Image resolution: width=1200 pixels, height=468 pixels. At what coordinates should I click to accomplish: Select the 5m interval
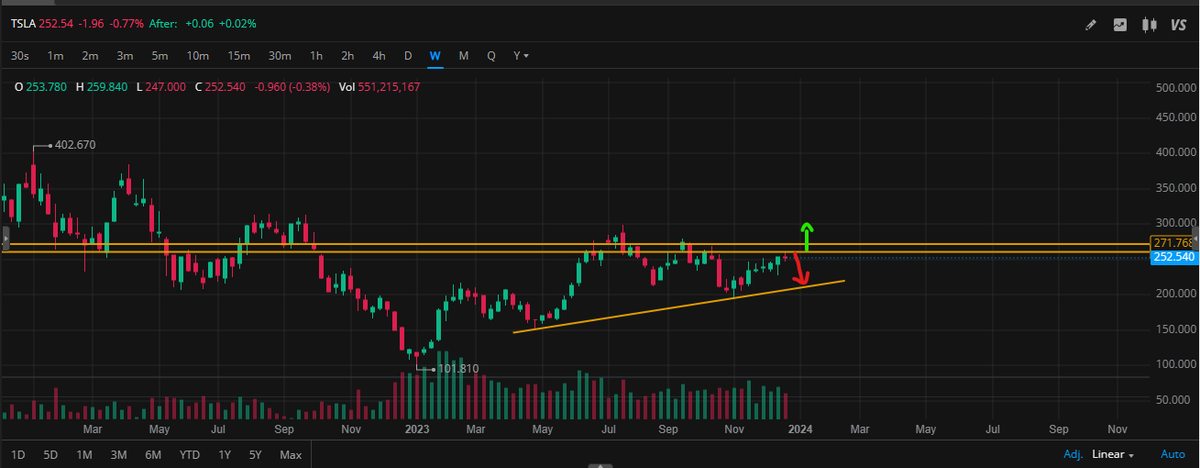pos(160,55)
